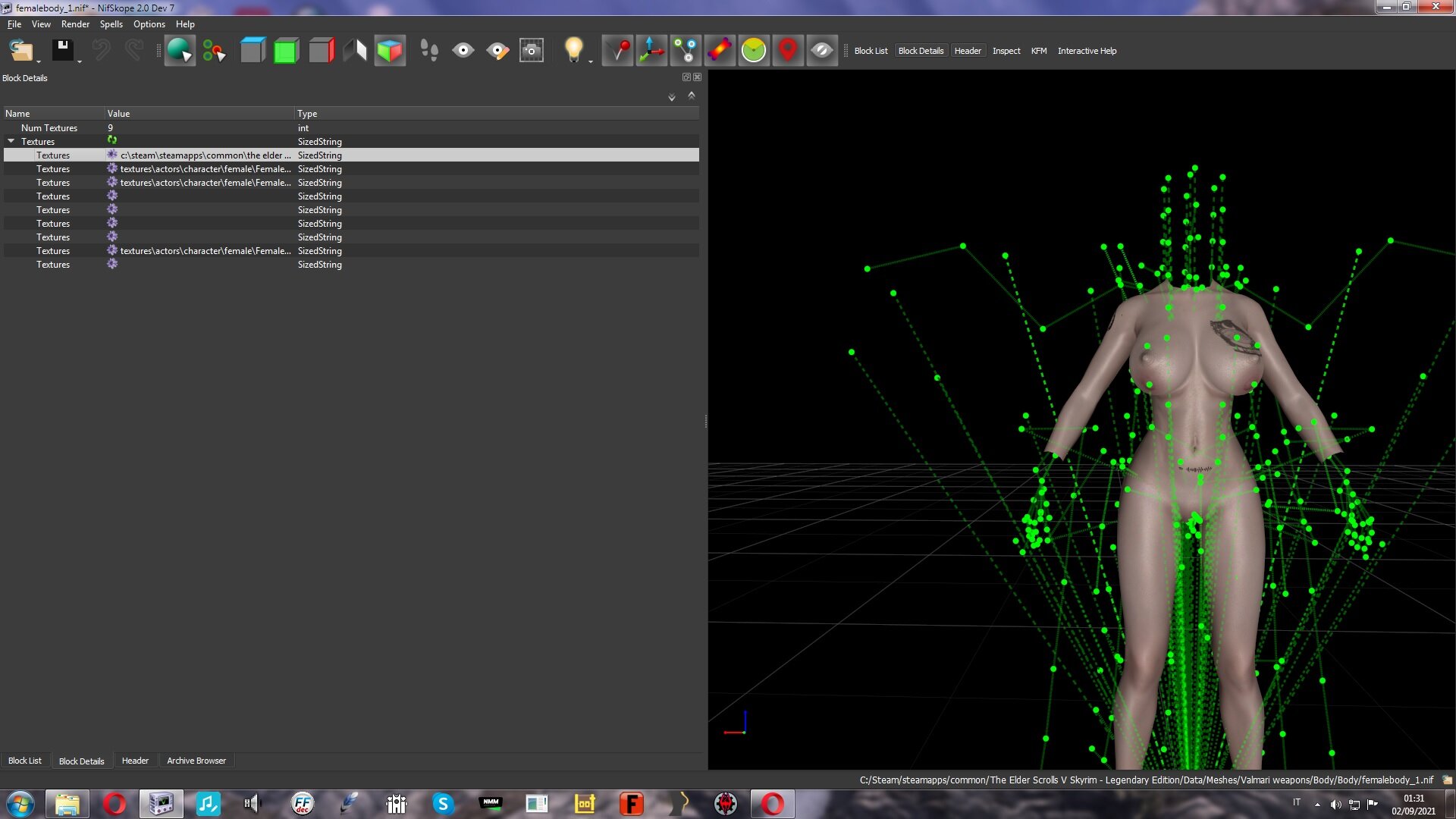Collapse the Textures tree node
1456x819 pixels.
click(x=11, y=141)
